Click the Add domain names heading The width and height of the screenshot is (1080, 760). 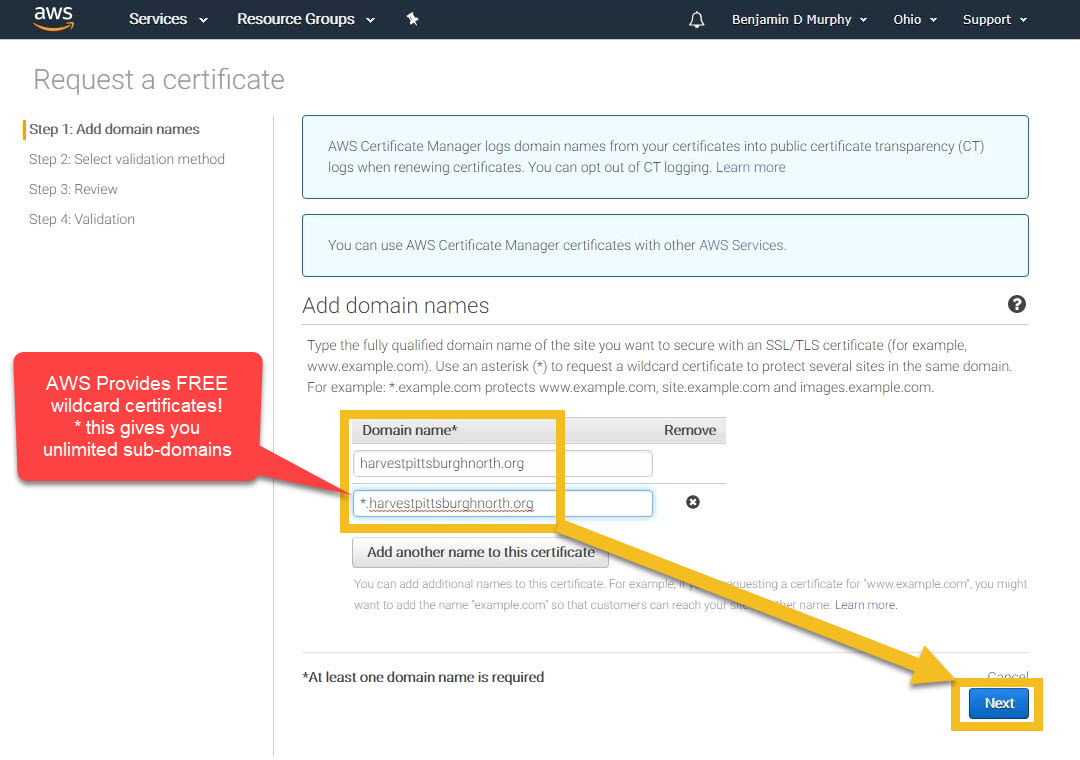click(x=395, y=305)
